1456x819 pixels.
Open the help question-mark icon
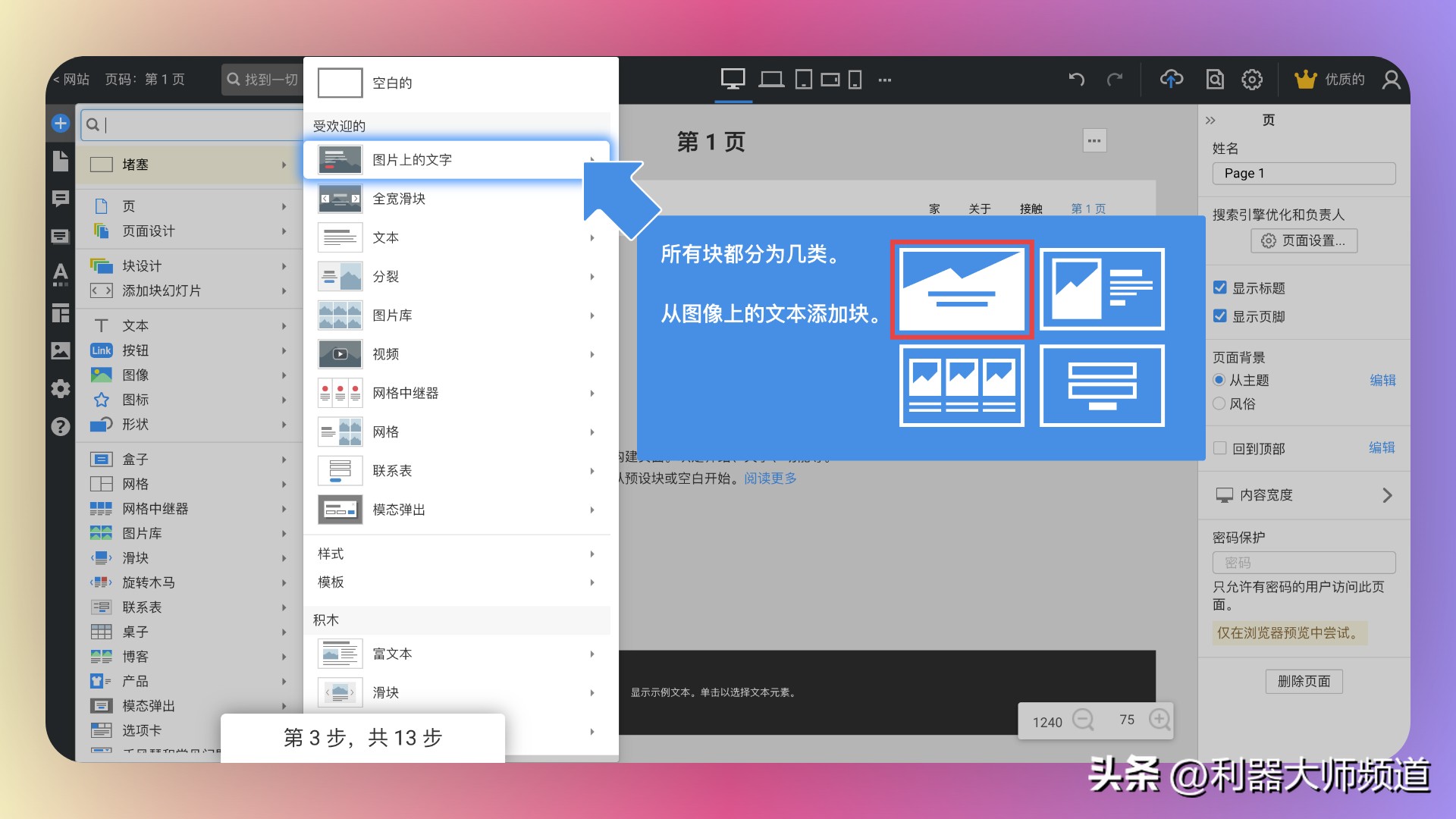coord(60,426)
